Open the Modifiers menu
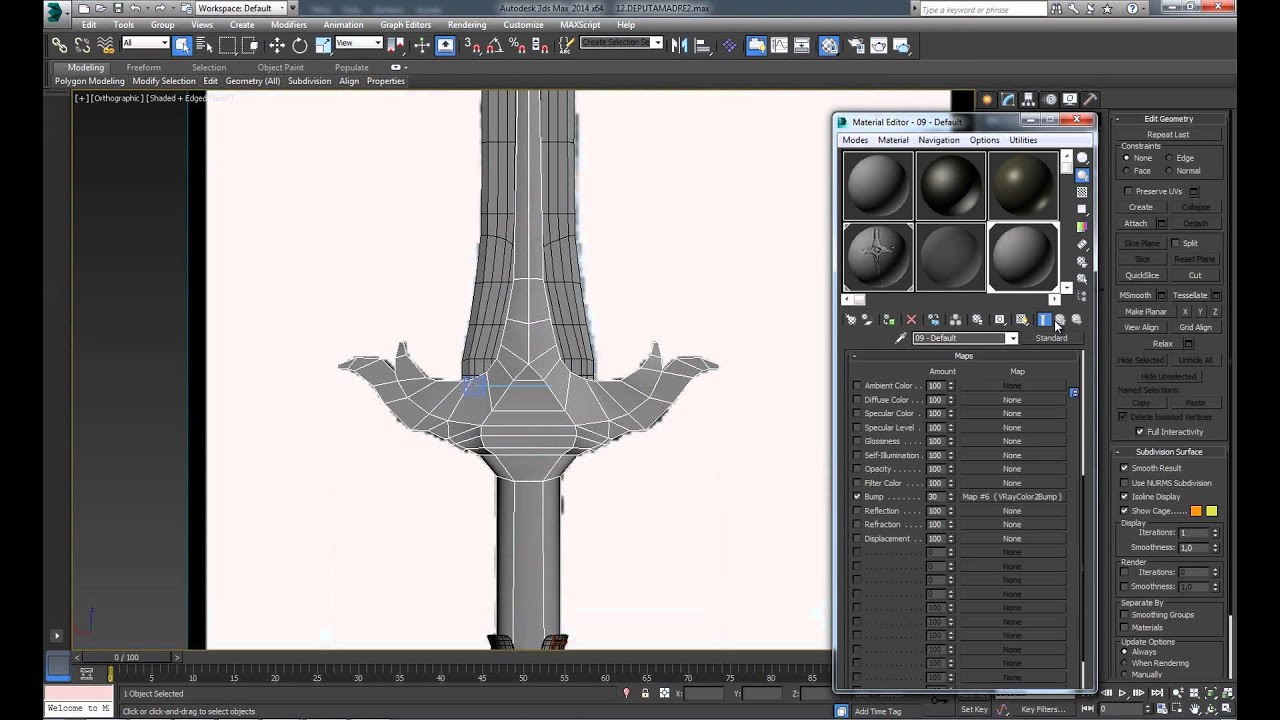Image resolution: width=1280 pixels, height=720 pixels. [x=289, y=25]
